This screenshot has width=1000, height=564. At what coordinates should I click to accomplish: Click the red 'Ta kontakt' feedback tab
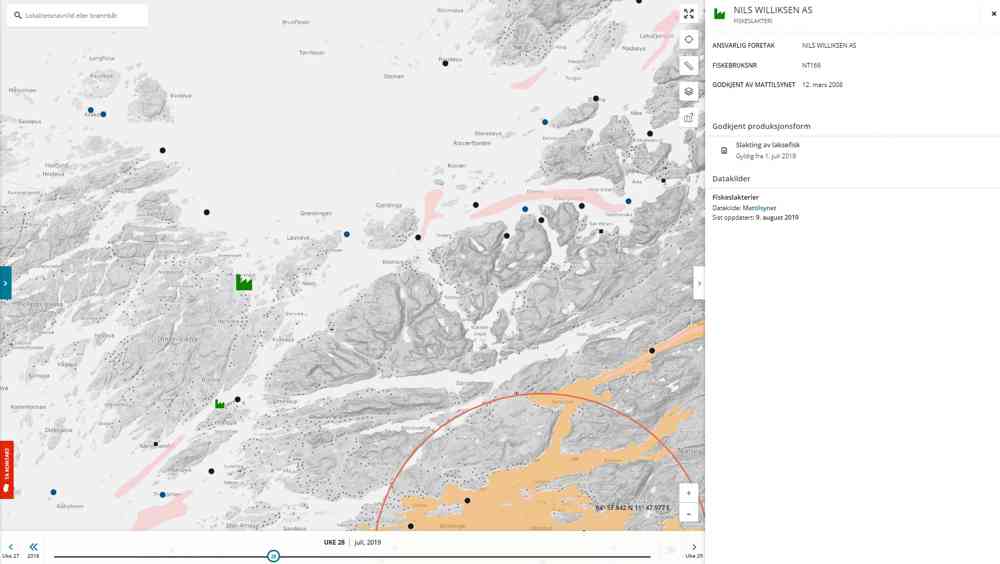tap(6, 470)
